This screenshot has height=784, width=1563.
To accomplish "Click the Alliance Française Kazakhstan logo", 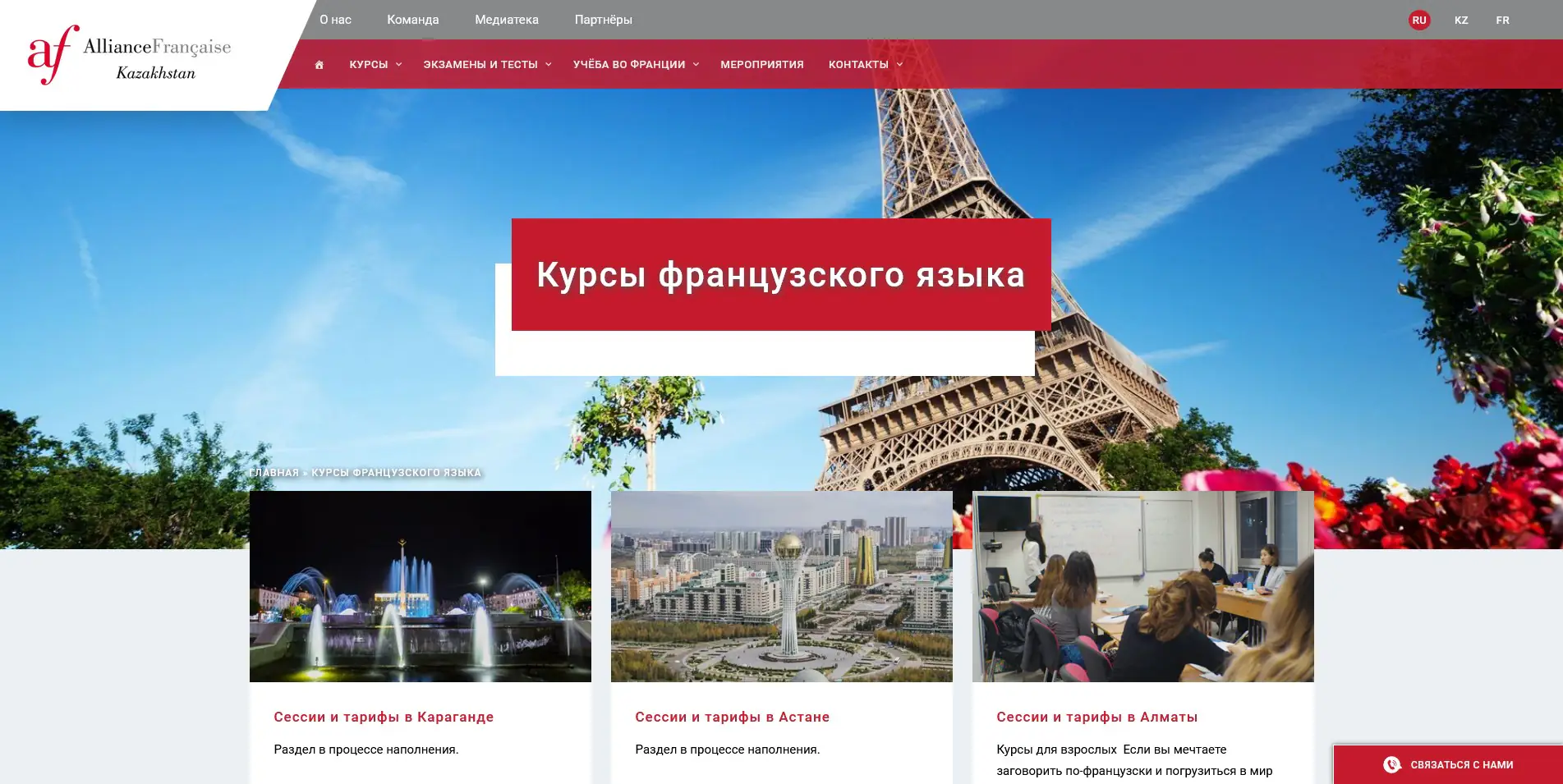I will (x=130, y=54).
